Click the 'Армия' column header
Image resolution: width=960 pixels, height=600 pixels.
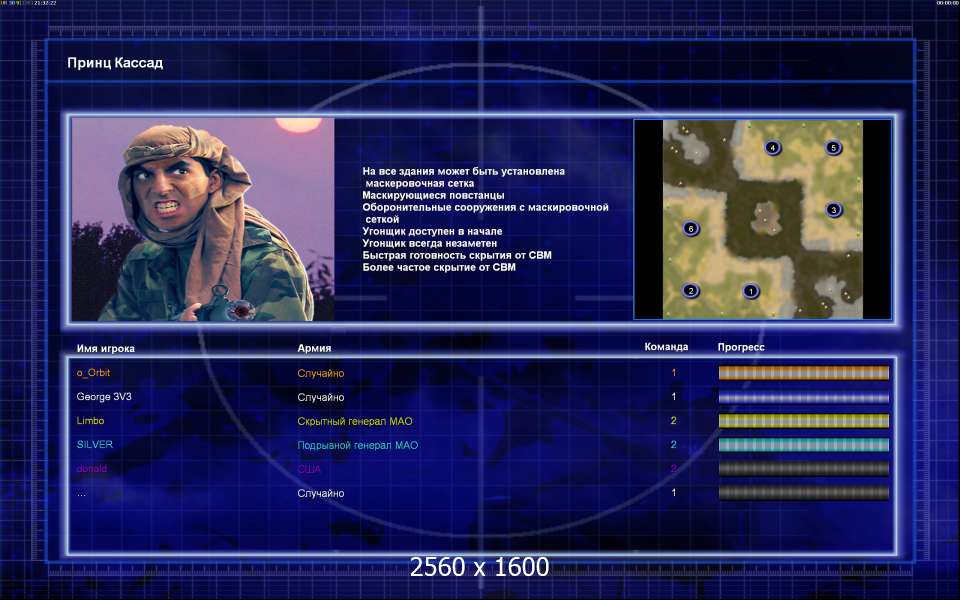[x=314, y=348]
